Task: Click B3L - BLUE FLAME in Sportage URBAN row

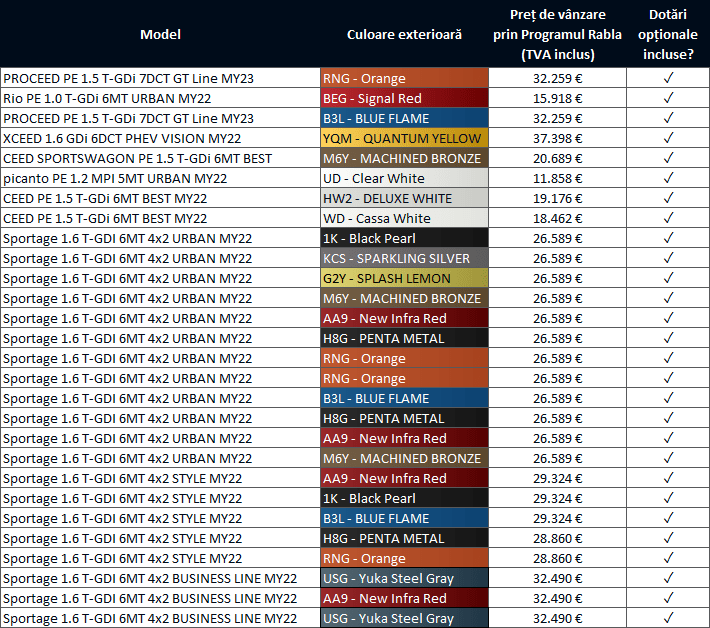Action: point(404,398)
